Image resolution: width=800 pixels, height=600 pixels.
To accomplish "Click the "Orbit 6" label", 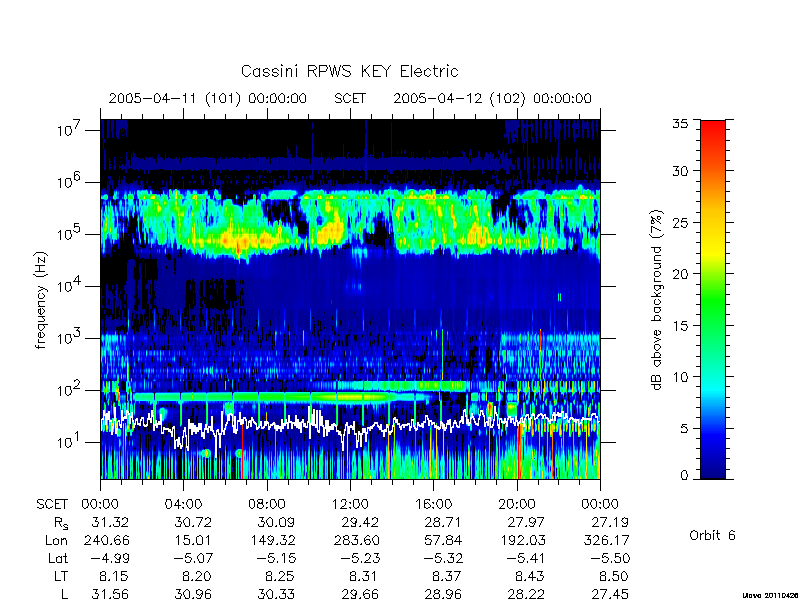I will pos(712,535).
